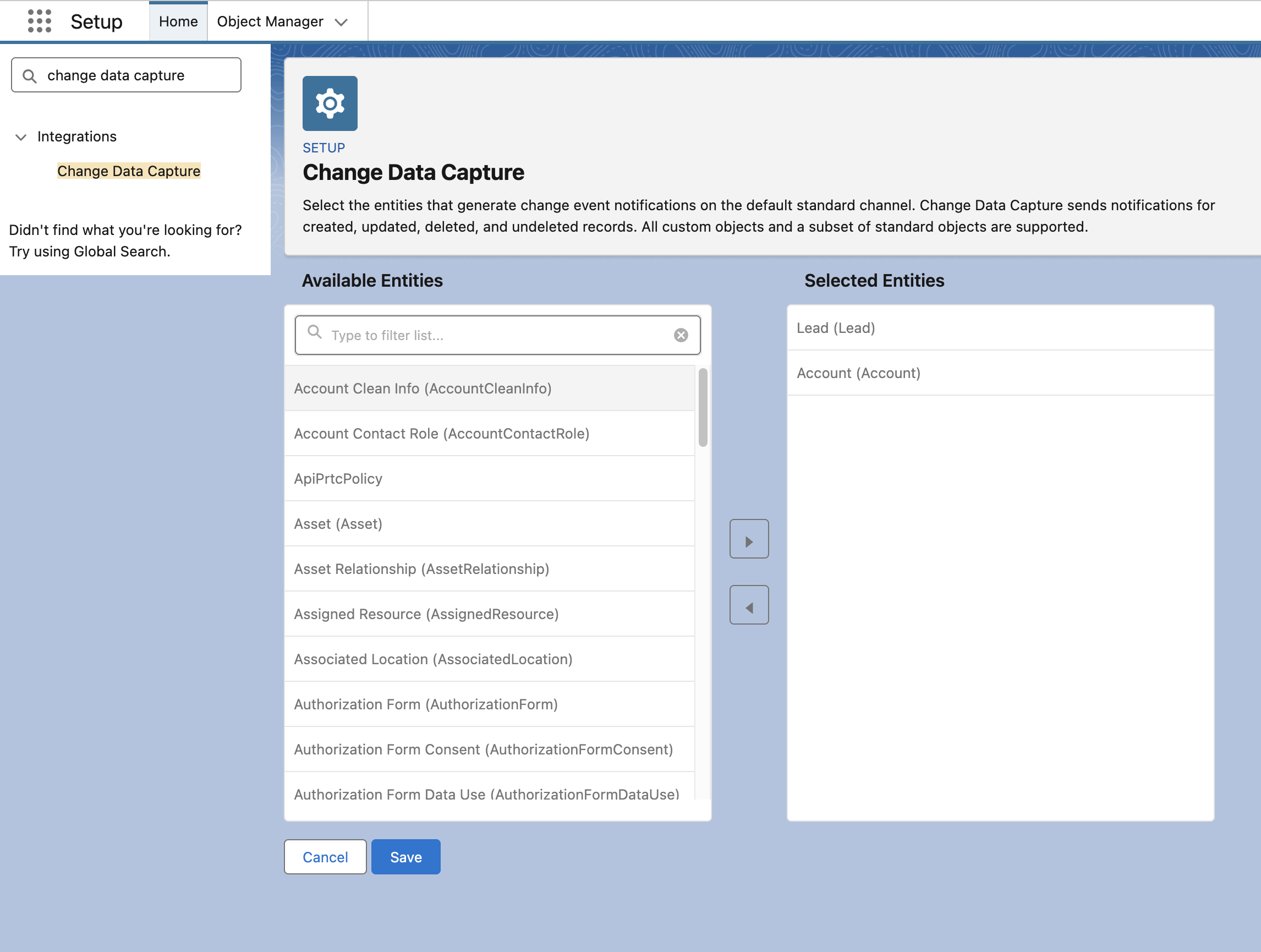Click the Setup gear icon in header
This screenshot has height=952, width=1261.
tap(330, 103)
